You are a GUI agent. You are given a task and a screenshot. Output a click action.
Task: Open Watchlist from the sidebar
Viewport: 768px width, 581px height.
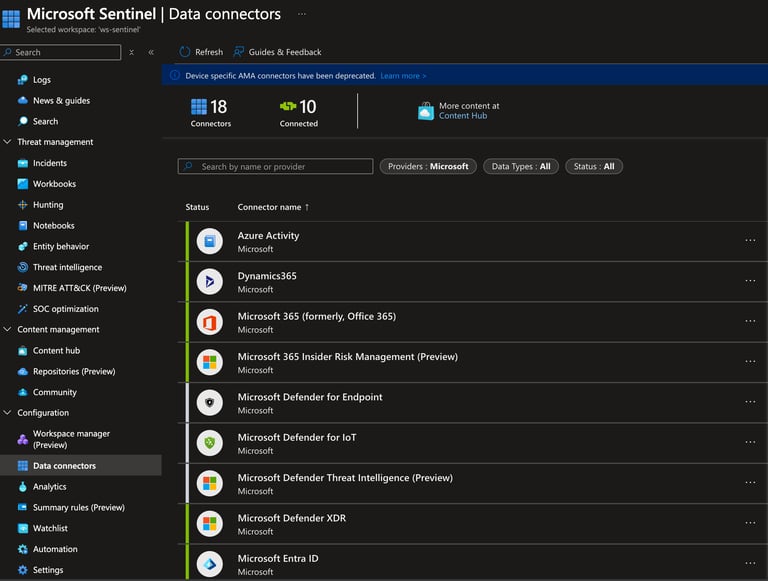point(50,528)
